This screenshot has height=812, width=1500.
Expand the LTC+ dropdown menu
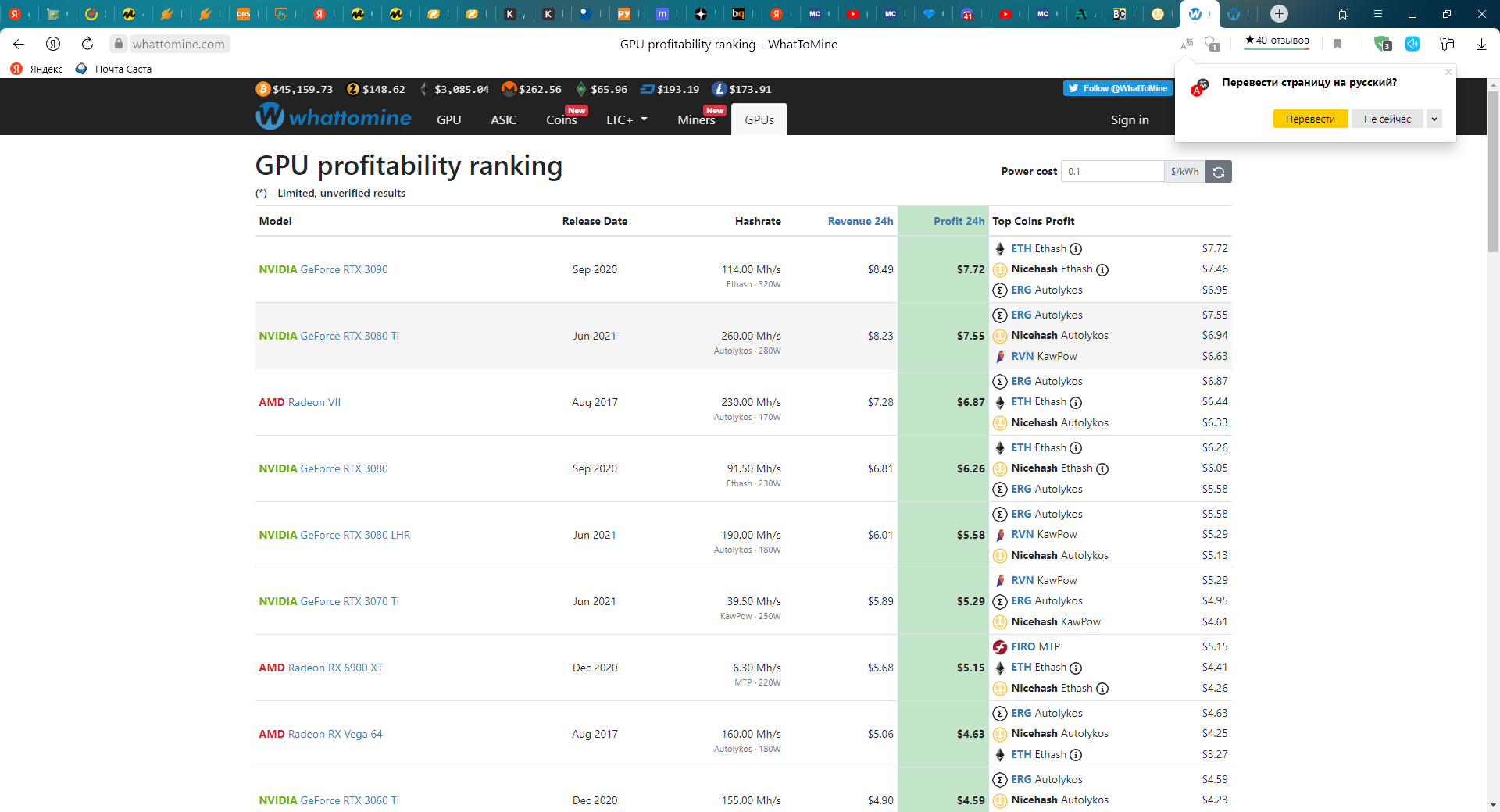(627, 119)
